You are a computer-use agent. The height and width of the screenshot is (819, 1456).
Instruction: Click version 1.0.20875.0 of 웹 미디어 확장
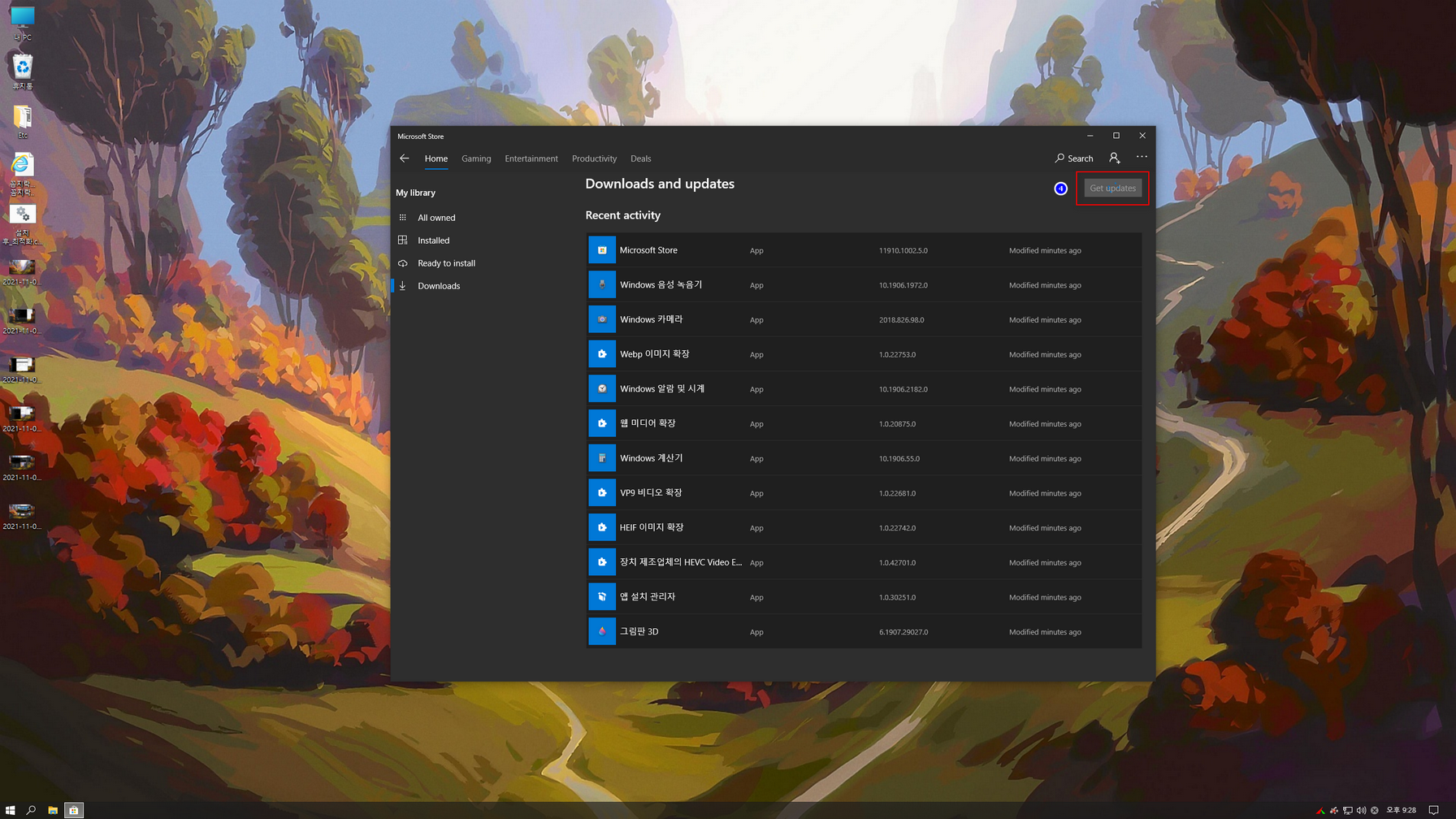(x=897, y=424)
